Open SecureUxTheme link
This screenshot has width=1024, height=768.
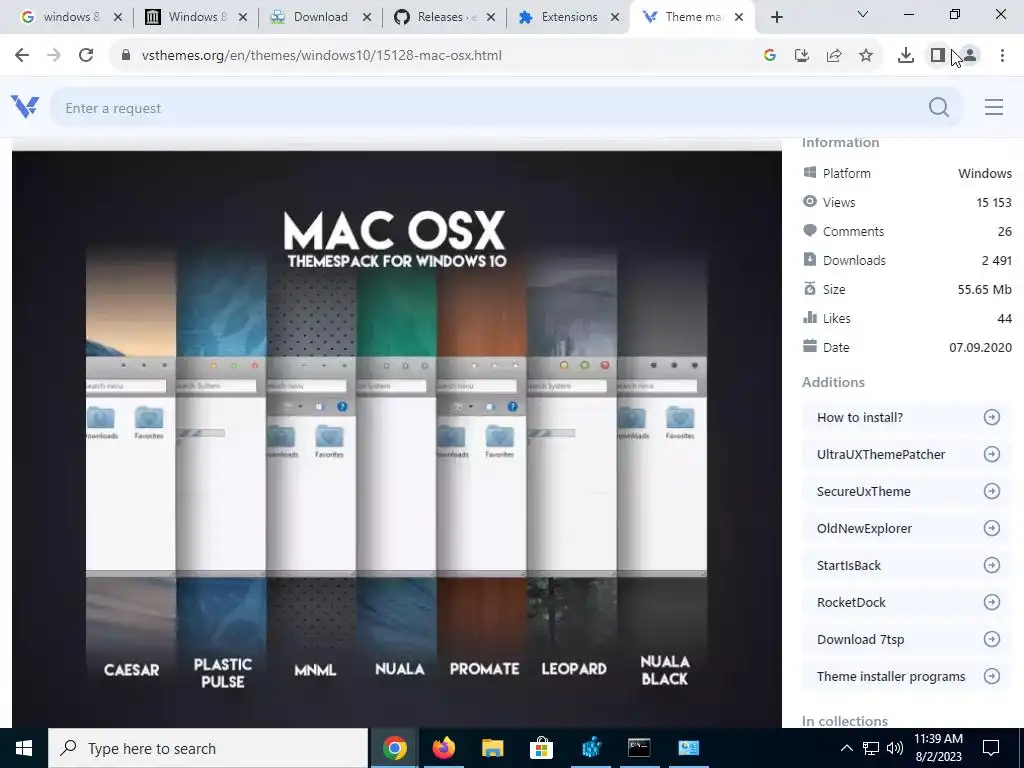pyautogui.click(x=907, y=491)
